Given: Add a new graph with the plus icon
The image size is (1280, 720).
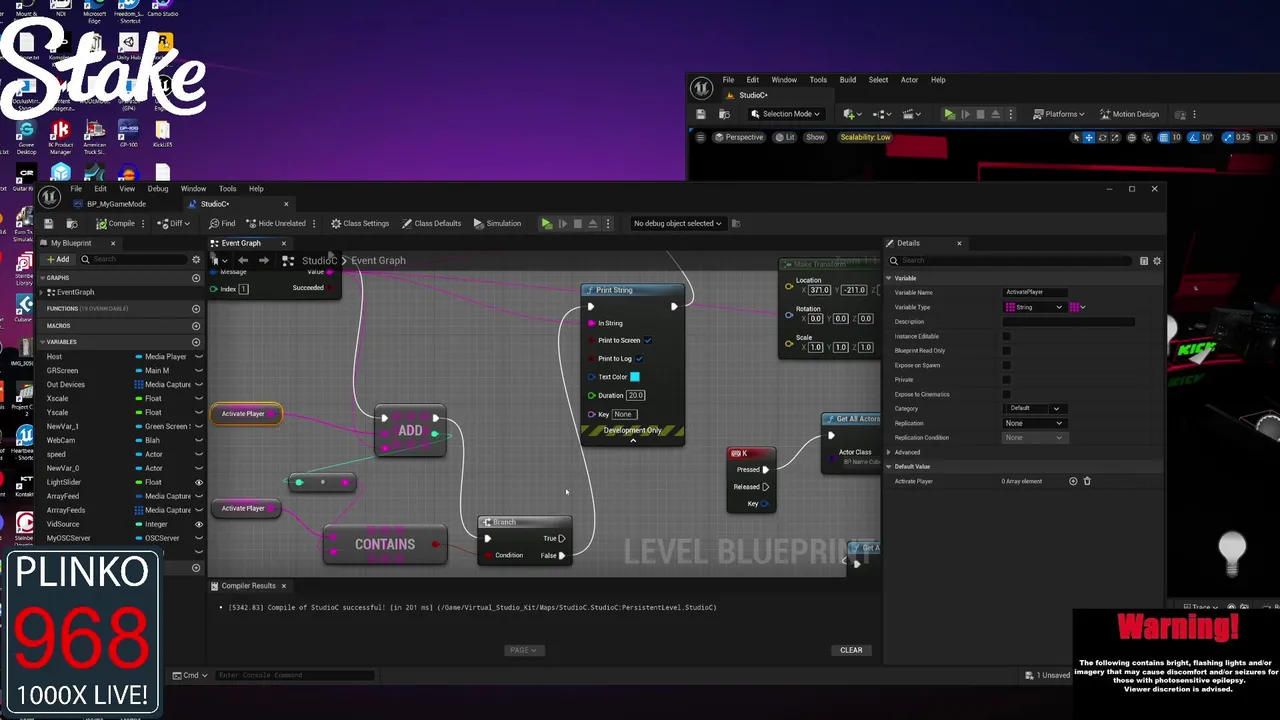Looking at the screenshot, I should (x=196, y=278).
